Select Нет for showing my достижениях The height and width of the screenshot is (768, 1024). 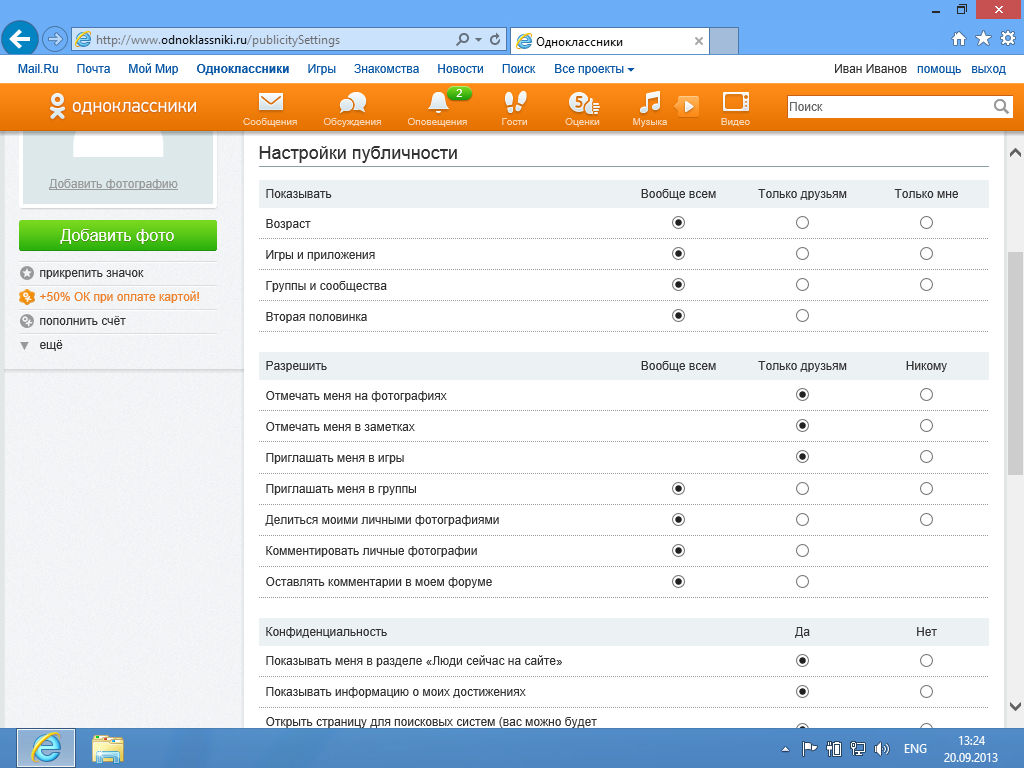tap(926, 692)
